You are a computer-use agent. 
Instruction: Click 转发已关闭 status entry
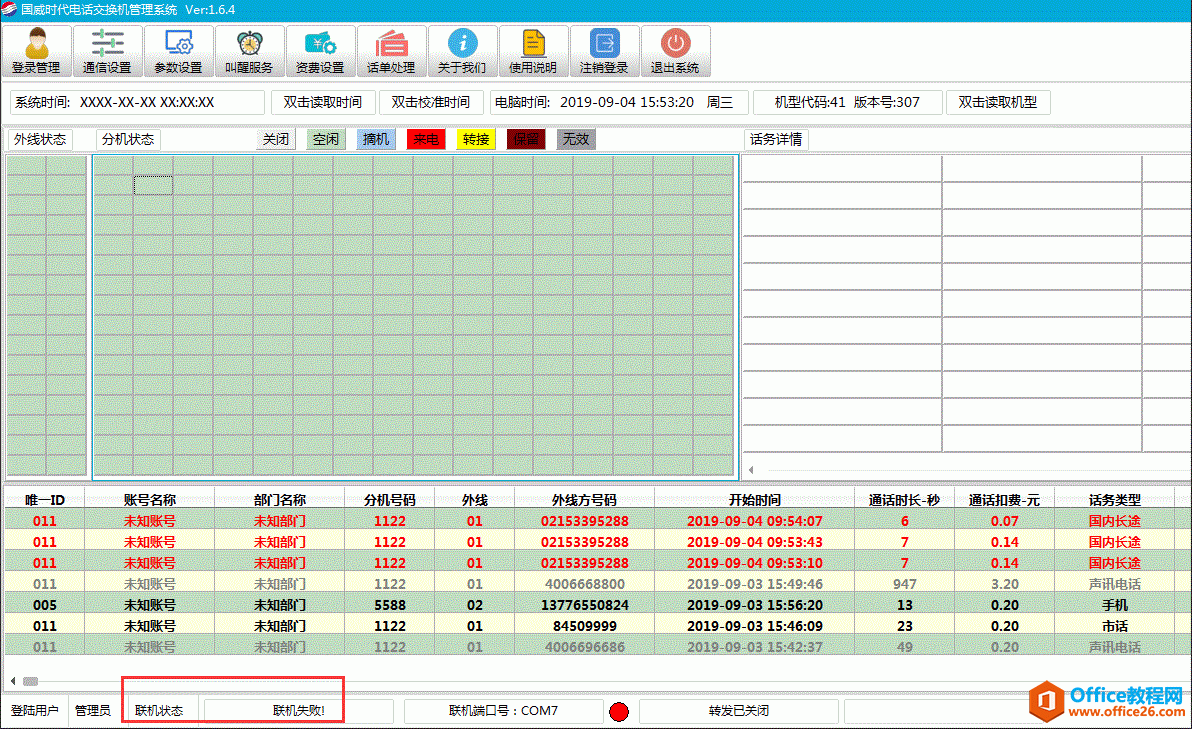738,711
